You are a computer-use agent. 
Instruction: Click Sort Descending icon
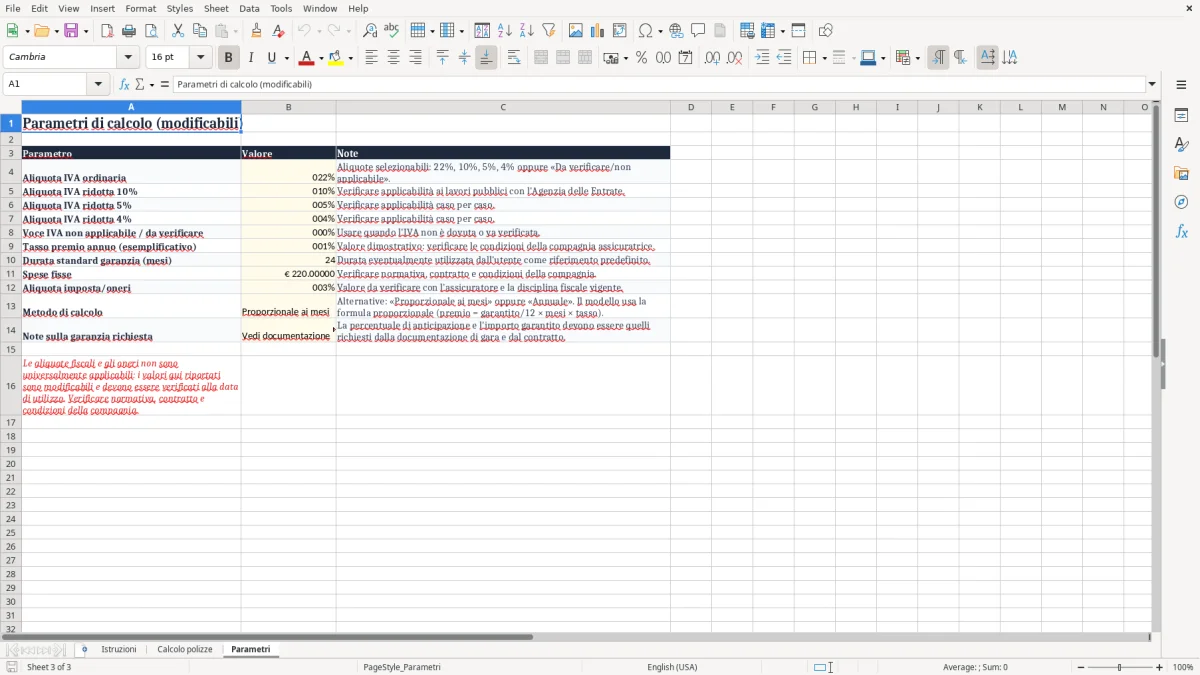[x=527, y=31]
